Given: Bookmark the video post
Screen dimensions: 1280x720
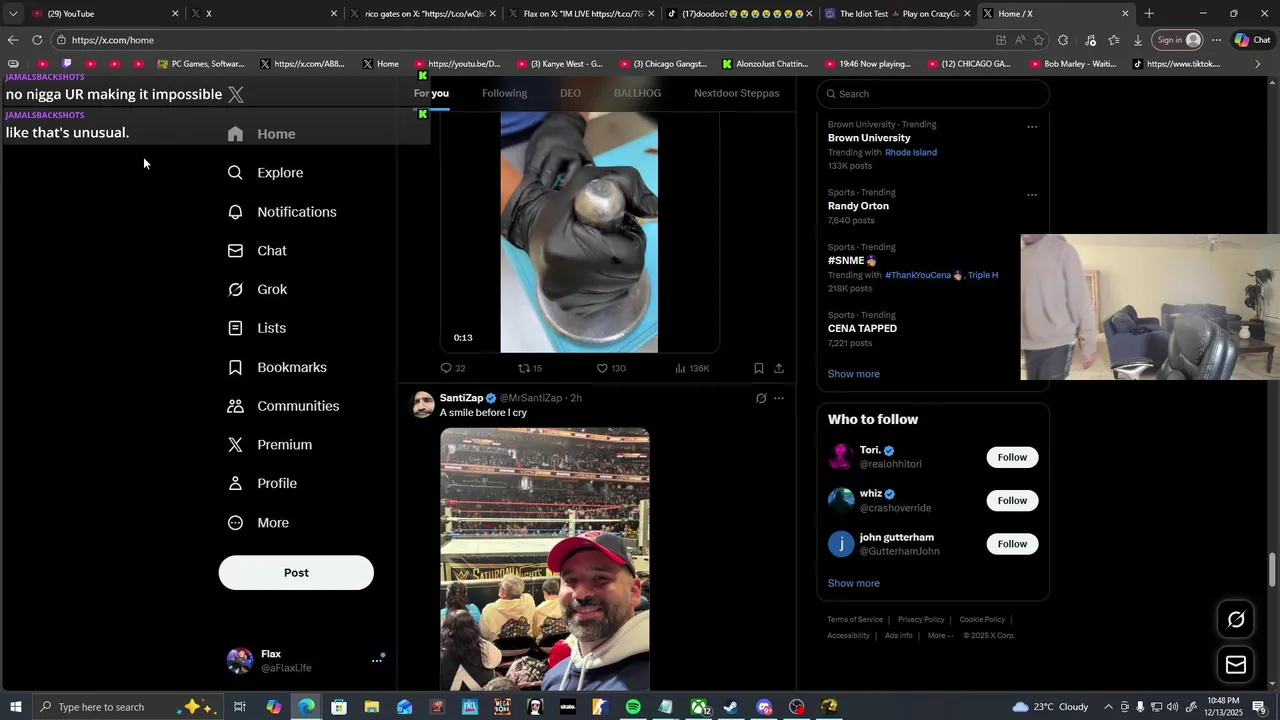Looking at the screenshot, I should tap(758, 368).
